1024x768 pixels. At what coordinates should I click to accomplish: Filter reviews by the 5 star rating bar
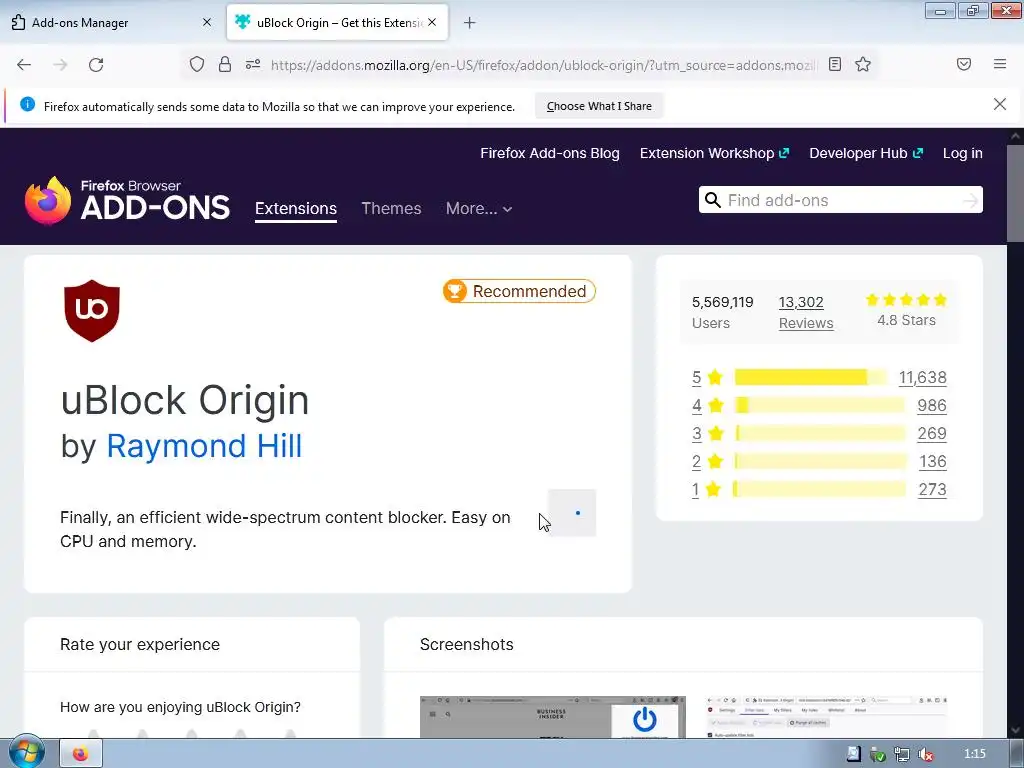pos(811,377)
